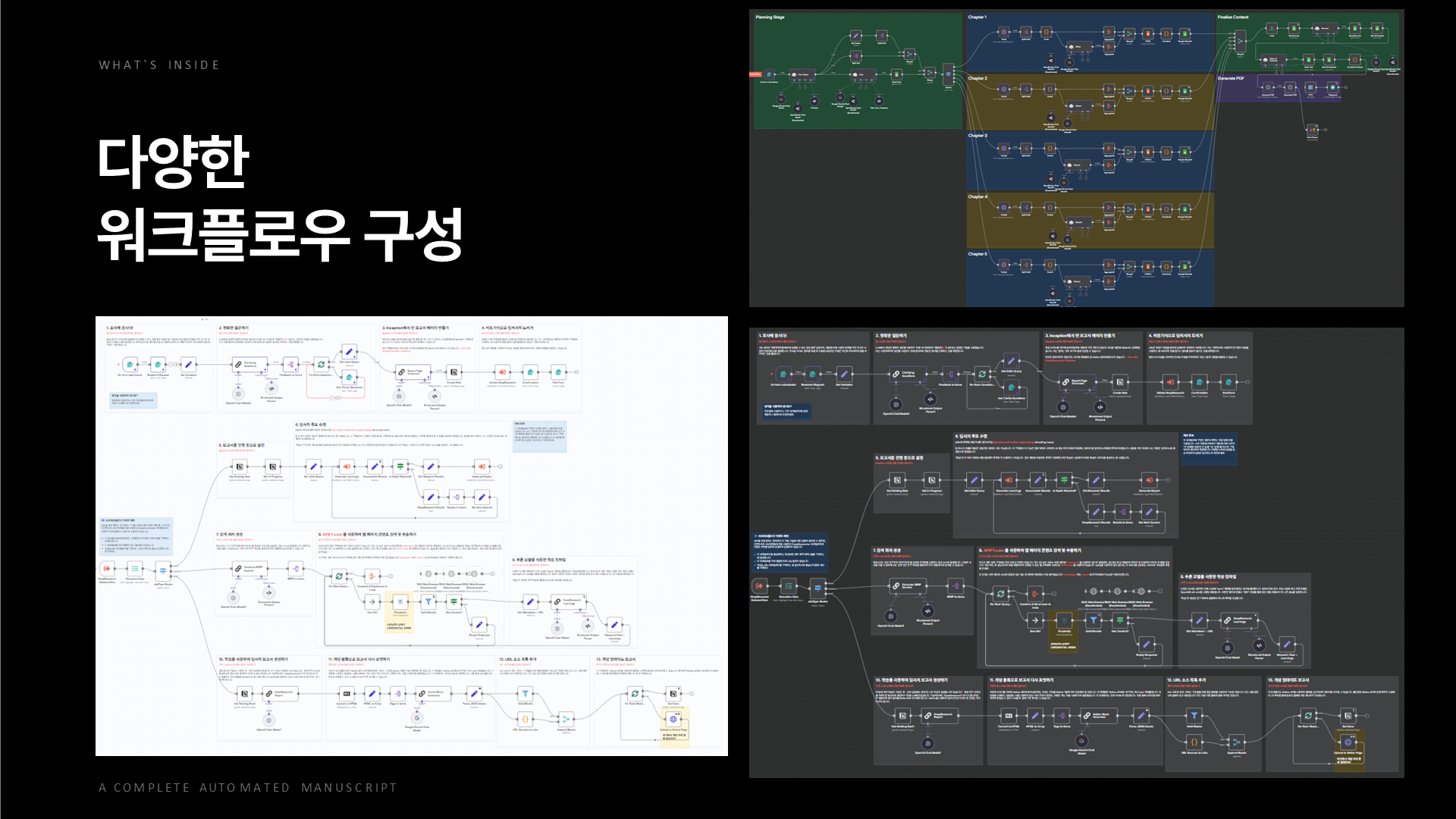Click the 'Finalize Content' section label
This screenshot has height=819, width=1456.
pos(1233,17)
